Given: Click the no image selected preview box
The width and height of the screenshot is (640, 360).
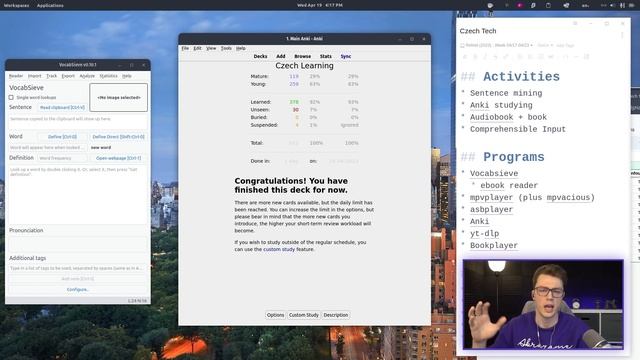Looking at the screenshot, I should [119, 98].
